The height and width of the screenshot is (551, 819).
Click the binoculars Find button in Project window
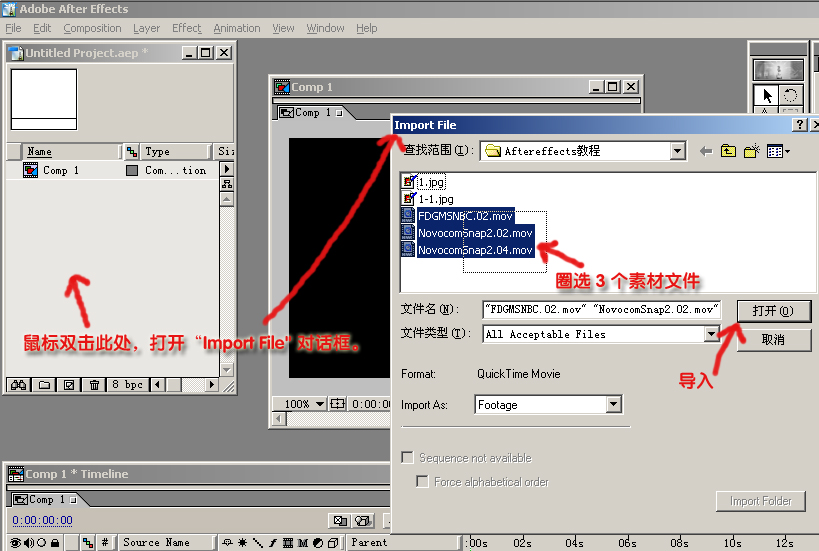click(18, 385)
